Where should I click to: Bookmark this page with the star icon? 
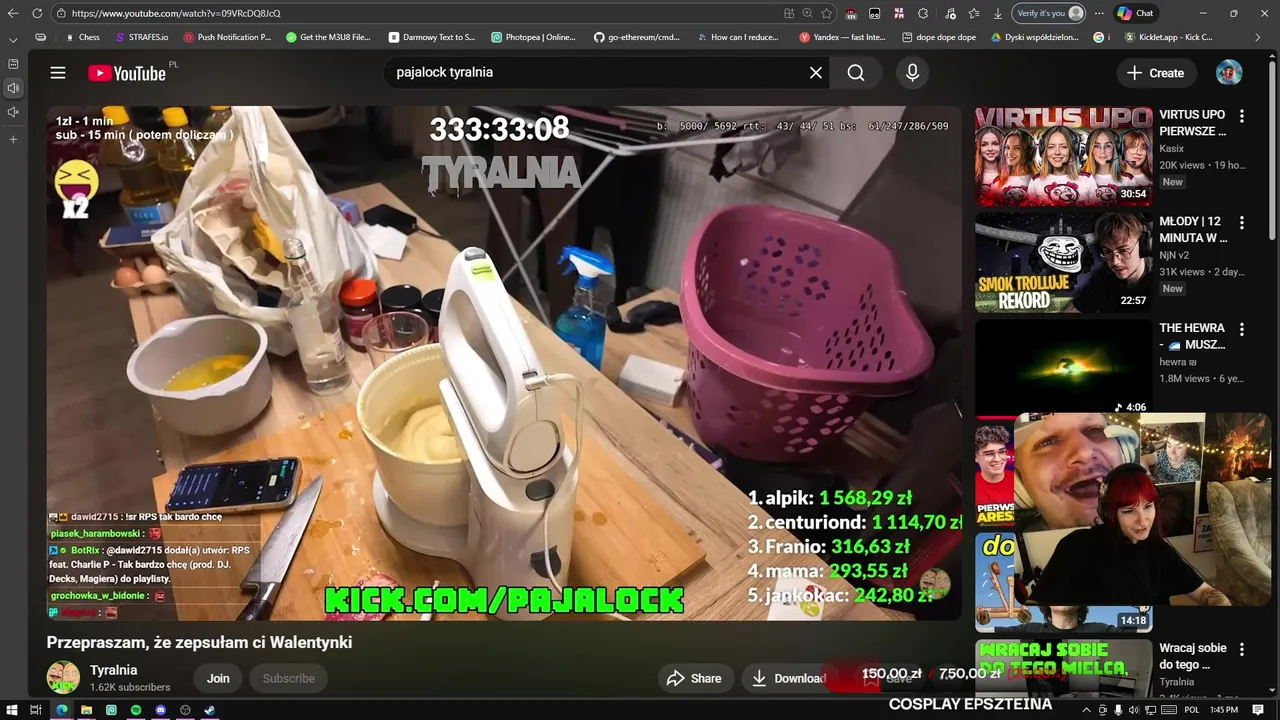(826, 13)
